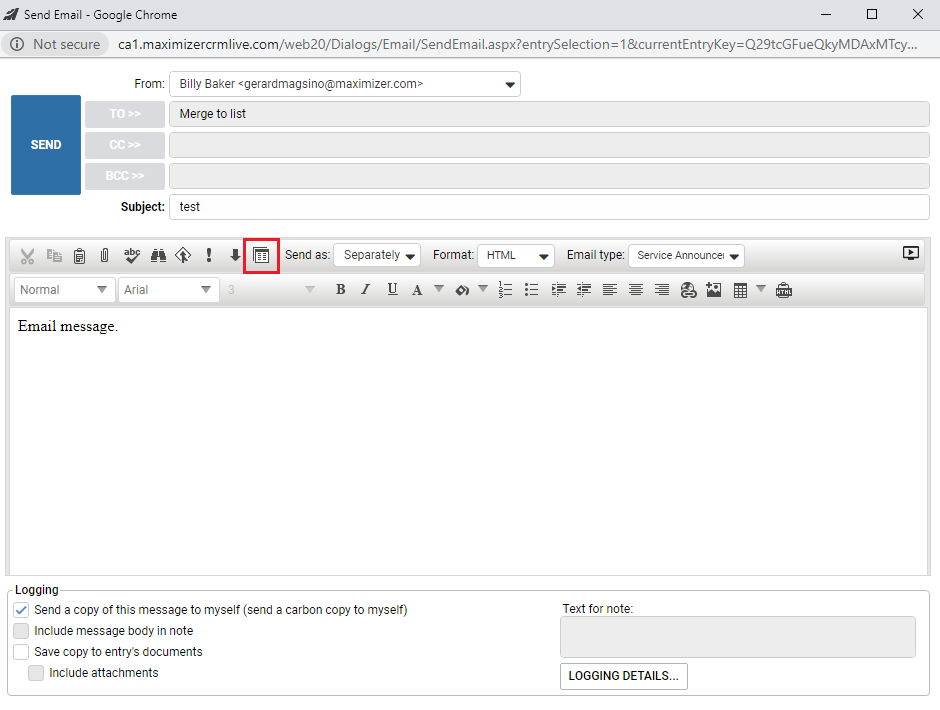
Task: Open the font size dropdown
Action: [x=271, y=290]
